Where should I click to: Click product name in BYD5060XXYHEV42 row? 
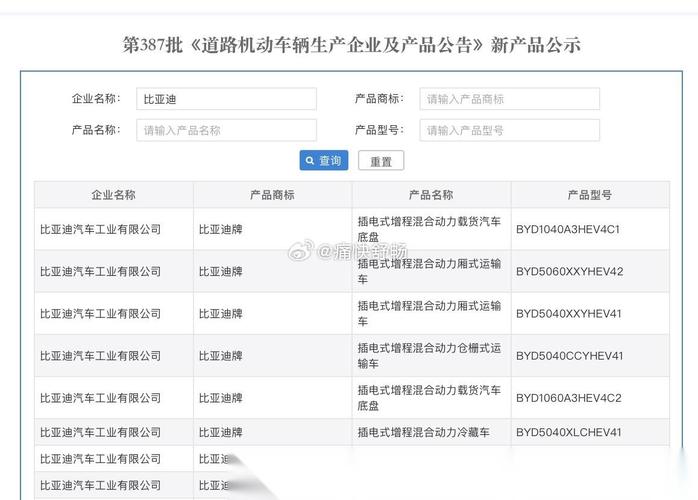coord(429,271)
